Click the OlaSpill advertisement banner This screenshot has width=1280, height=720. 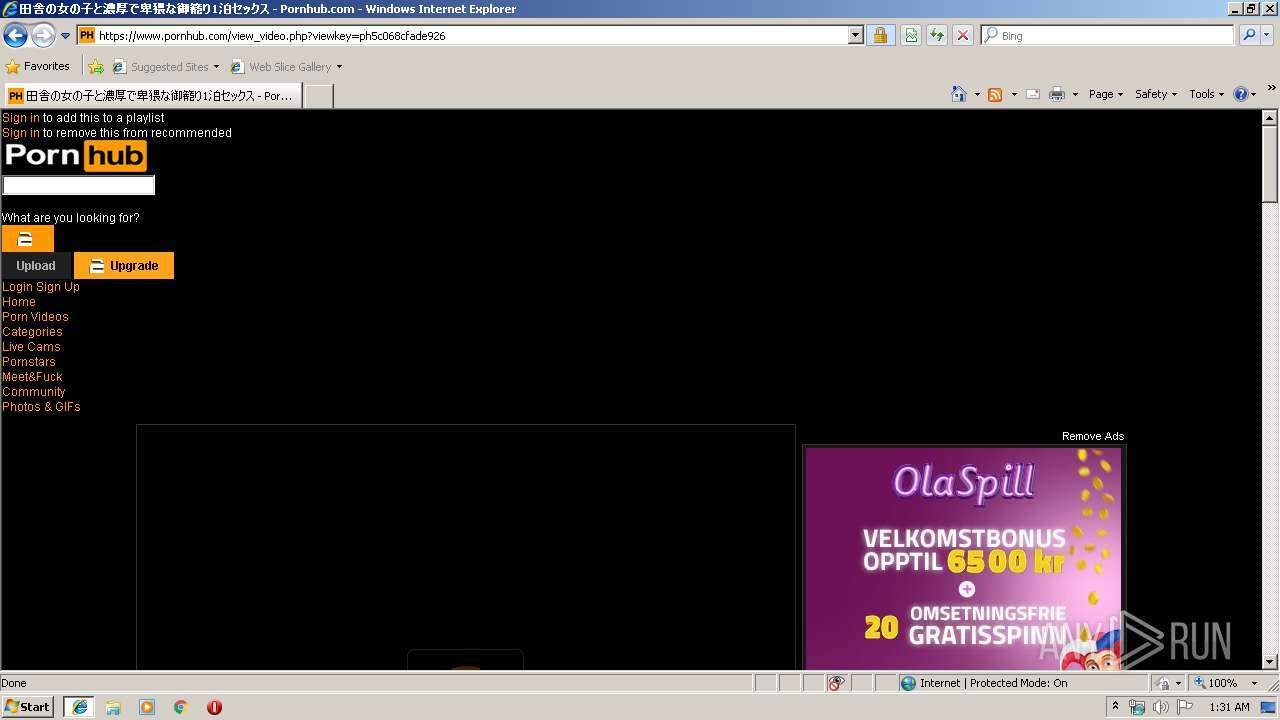964,558
